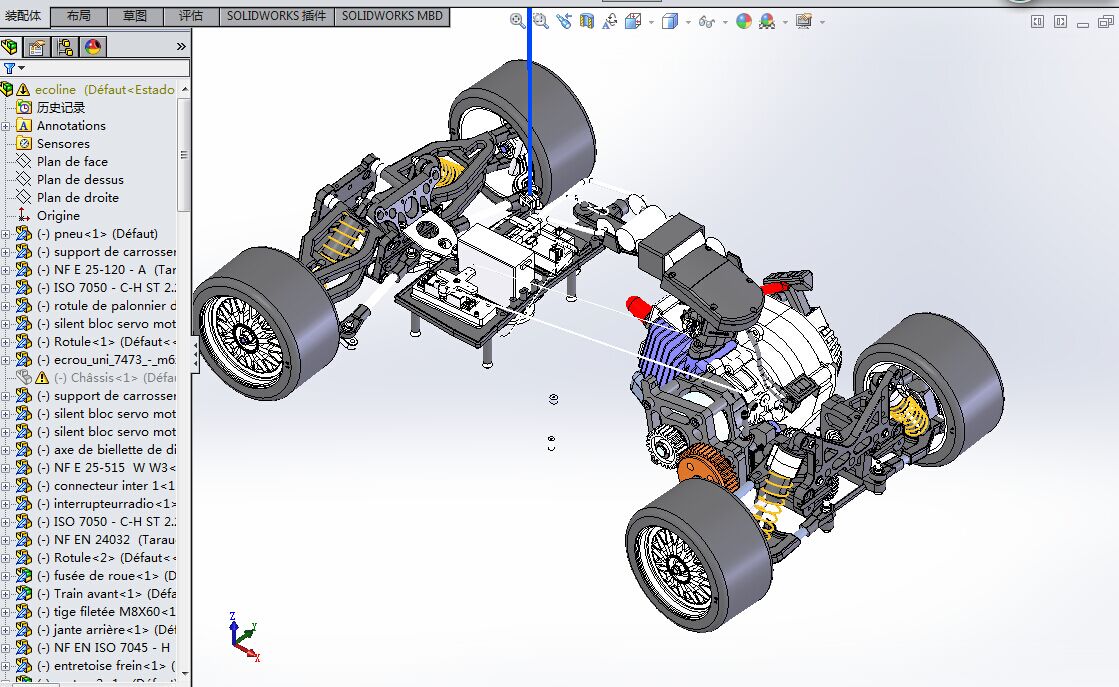
Task: Expand the panel with the double-chevron button
Action: [x=181, y=47]
